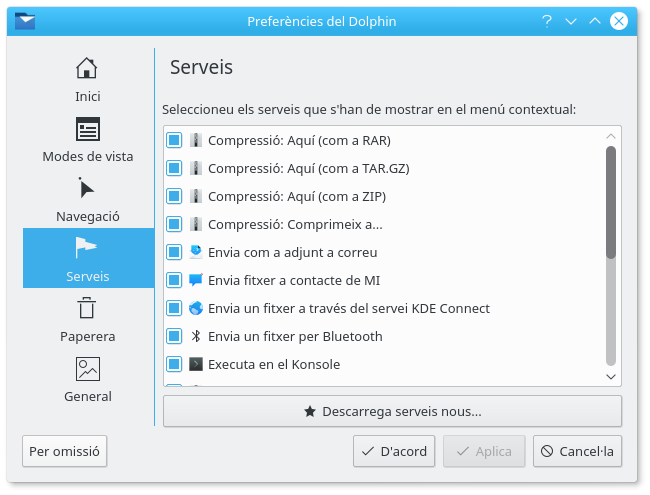
Task: Click the KDE Connect service icon
Action: pos(196,308)
